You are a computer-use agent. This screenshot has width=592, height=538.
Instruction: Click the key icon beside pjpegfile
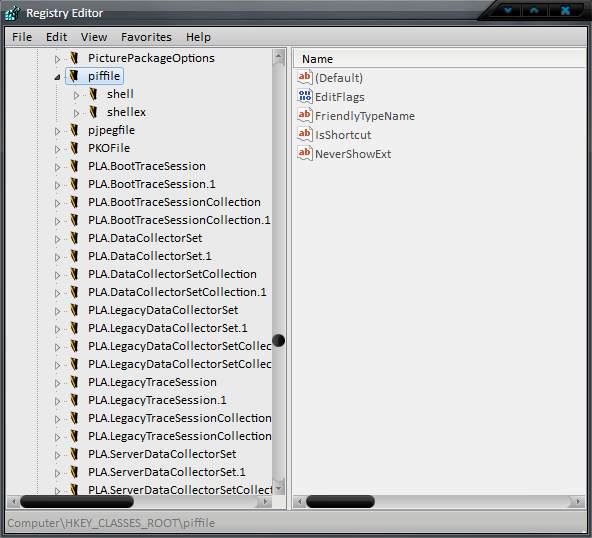pyautogui.click(x=74, y=130)
